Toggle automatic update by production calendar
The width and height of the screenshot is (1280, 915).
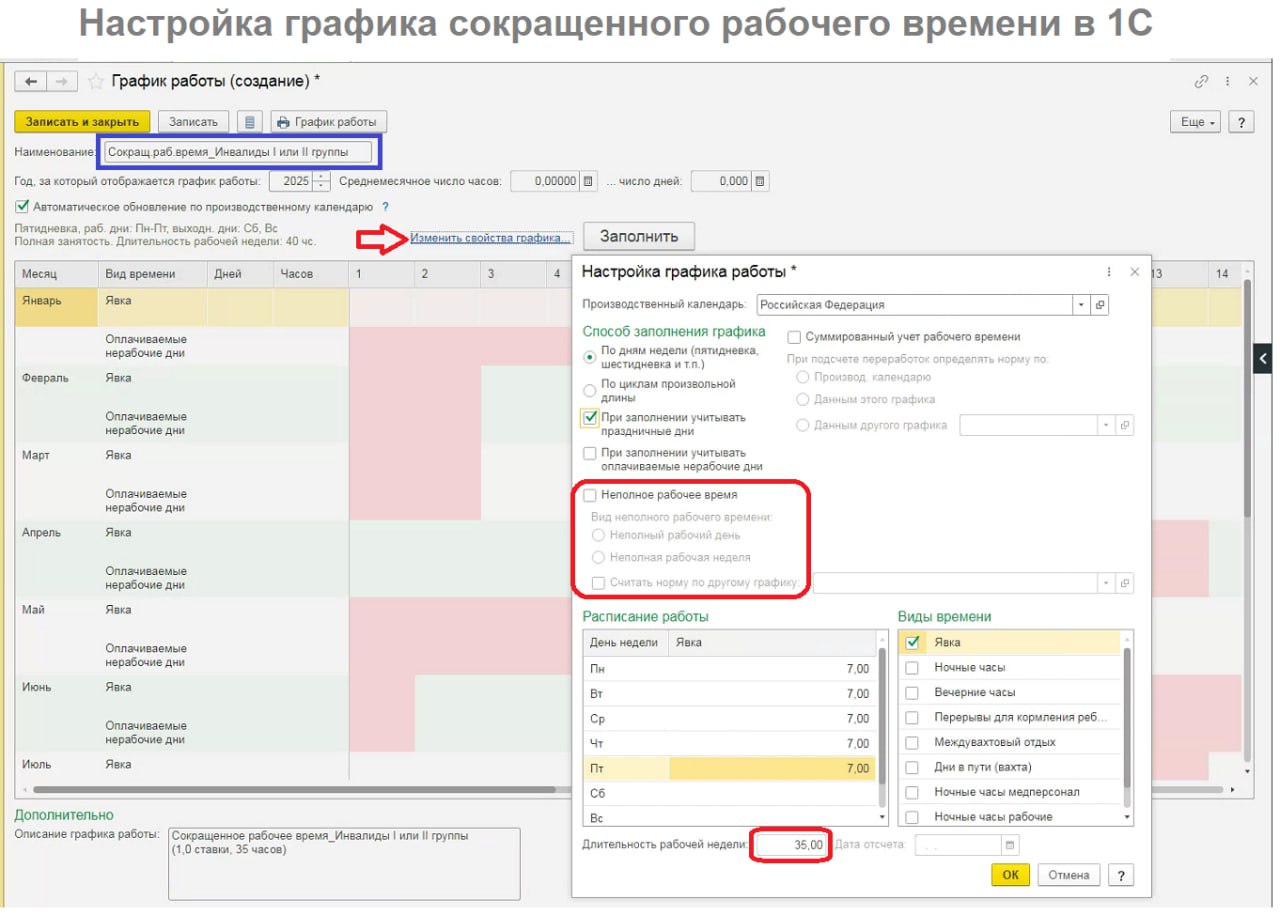click(x=22, y=207)
